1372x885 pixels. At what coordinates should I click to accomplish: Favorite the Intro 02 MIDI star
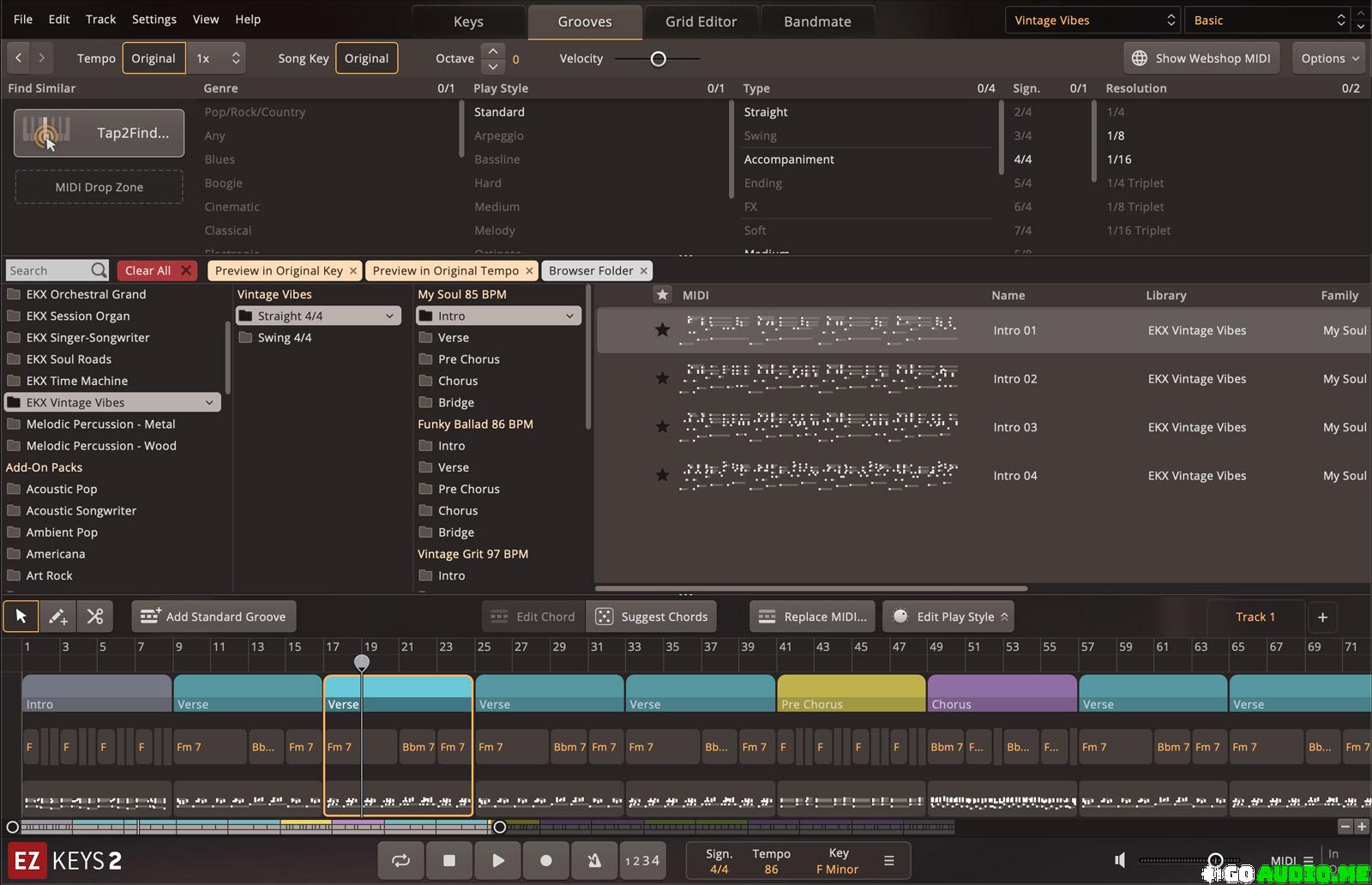click(662, 378)
